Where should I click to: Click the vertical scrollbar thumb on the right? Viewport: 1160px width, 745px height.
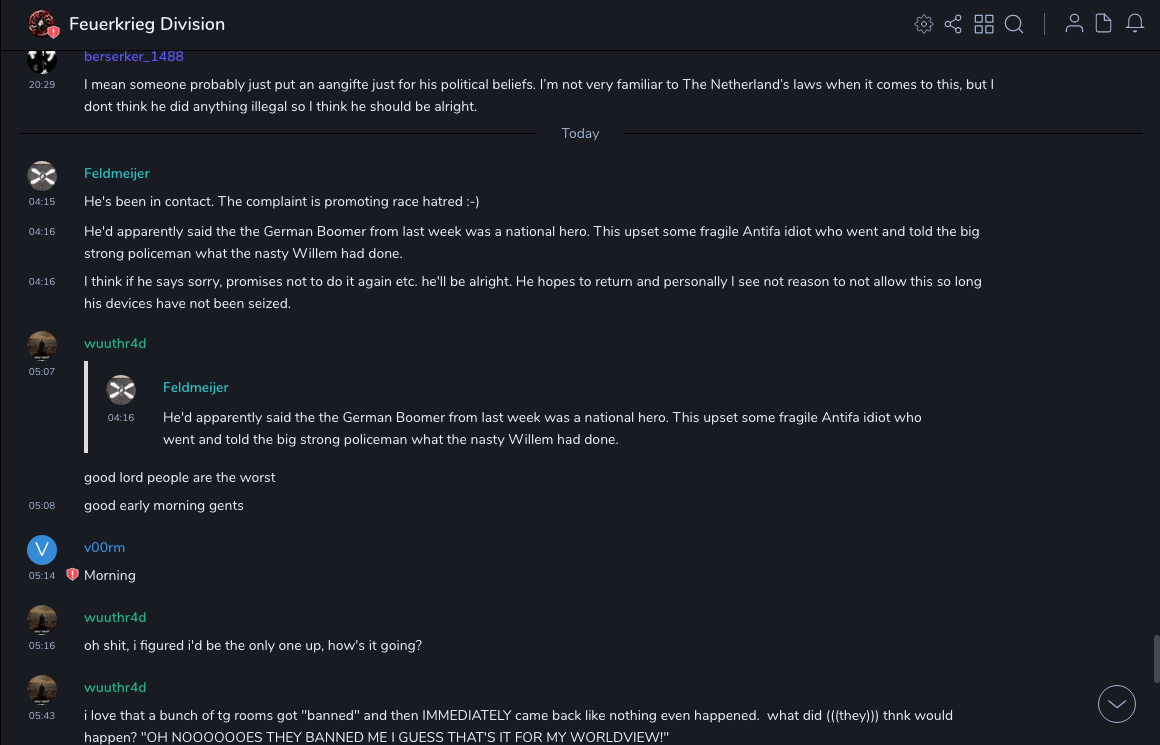pos(1155,658)
